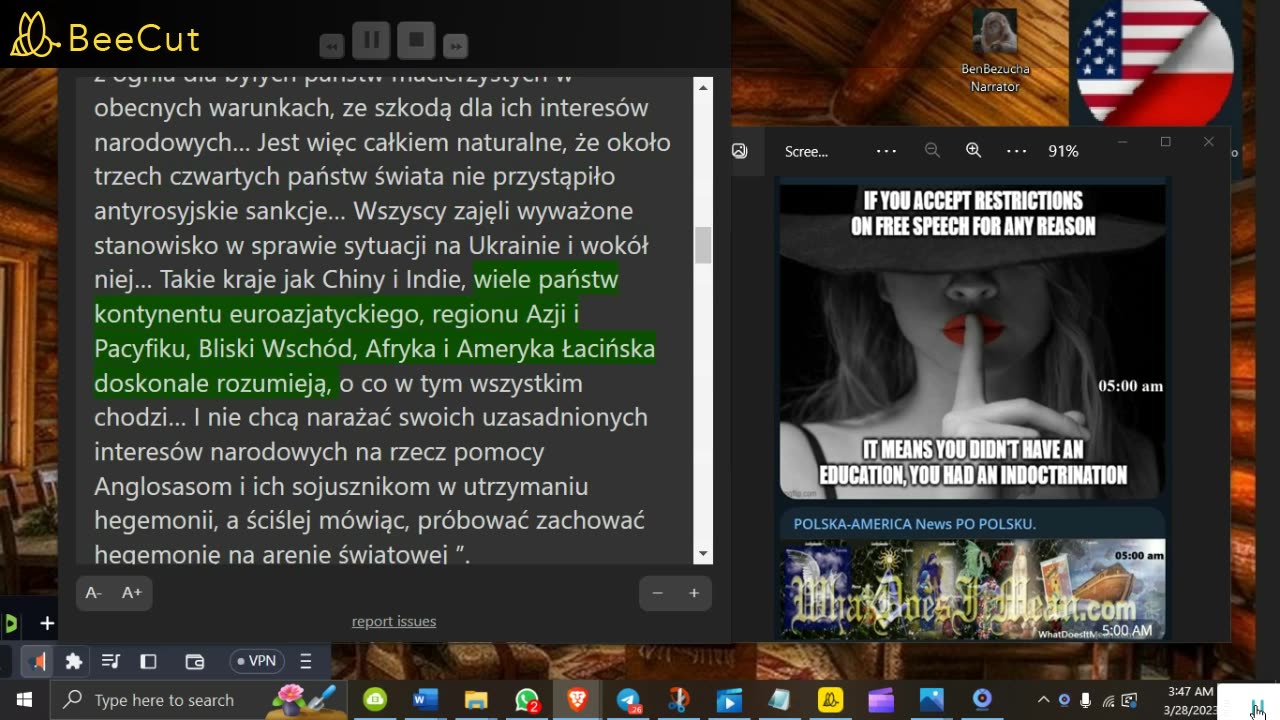Open the Brave wallet icon
The height and width of the screenshot is (720, 1280).
click(195, 661)
